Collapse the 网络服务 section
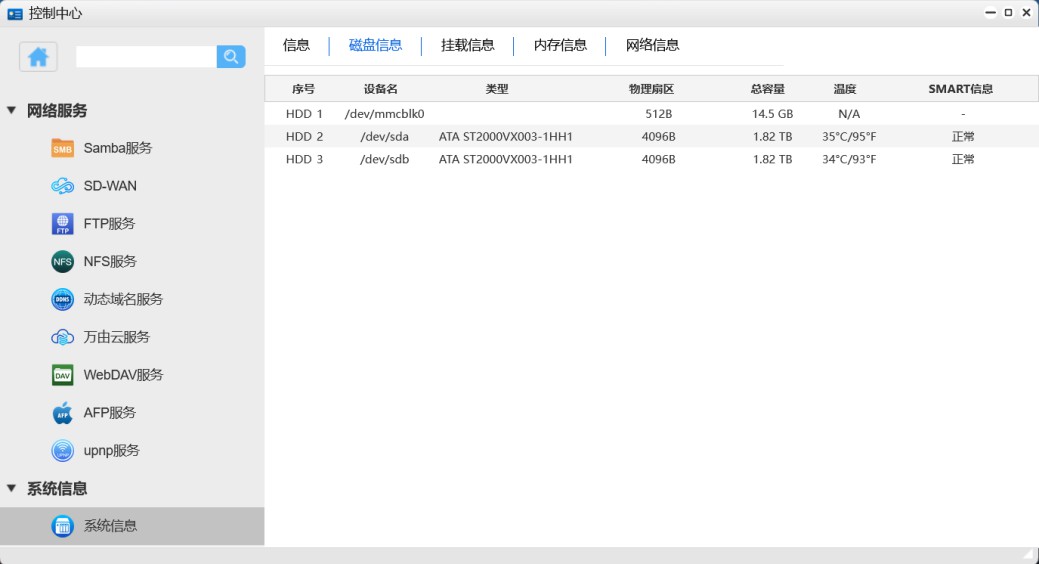Screen dimensions: 1039x564 click(x=12, y=111)
